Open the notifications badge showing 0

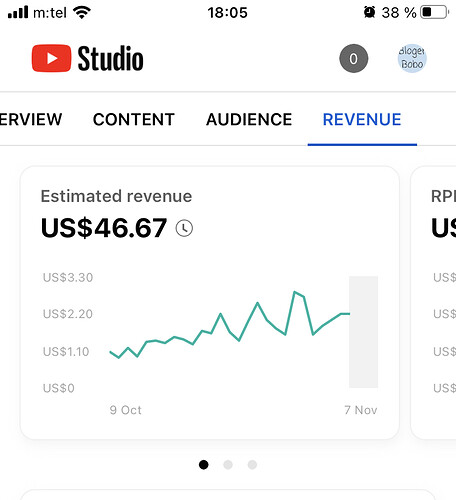pos(354,58)
